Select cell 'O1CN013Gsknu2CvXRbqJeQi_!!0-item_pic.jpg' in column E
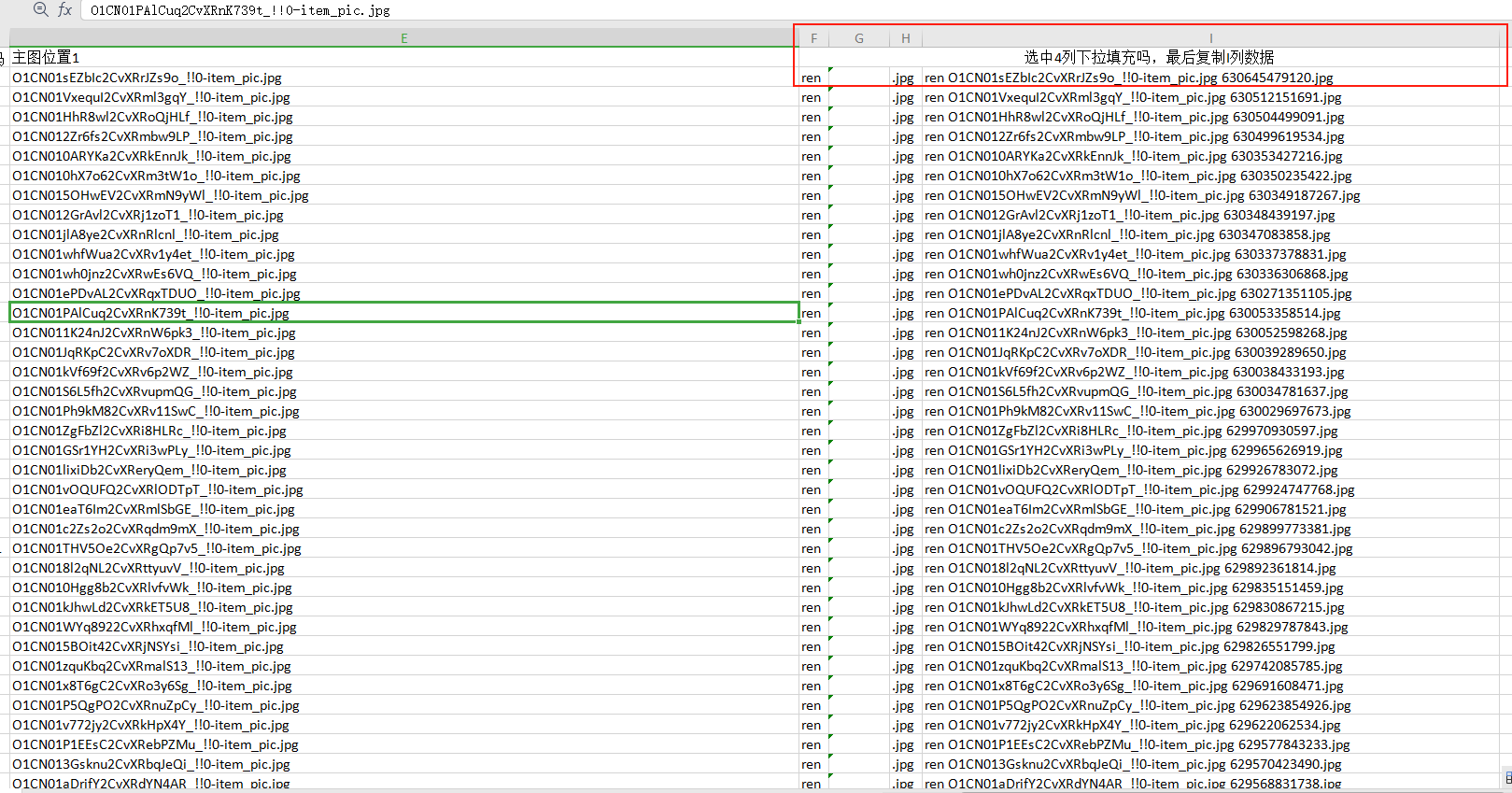The width and height of the screenshot is (1512, 793). [x=403, y=764]
